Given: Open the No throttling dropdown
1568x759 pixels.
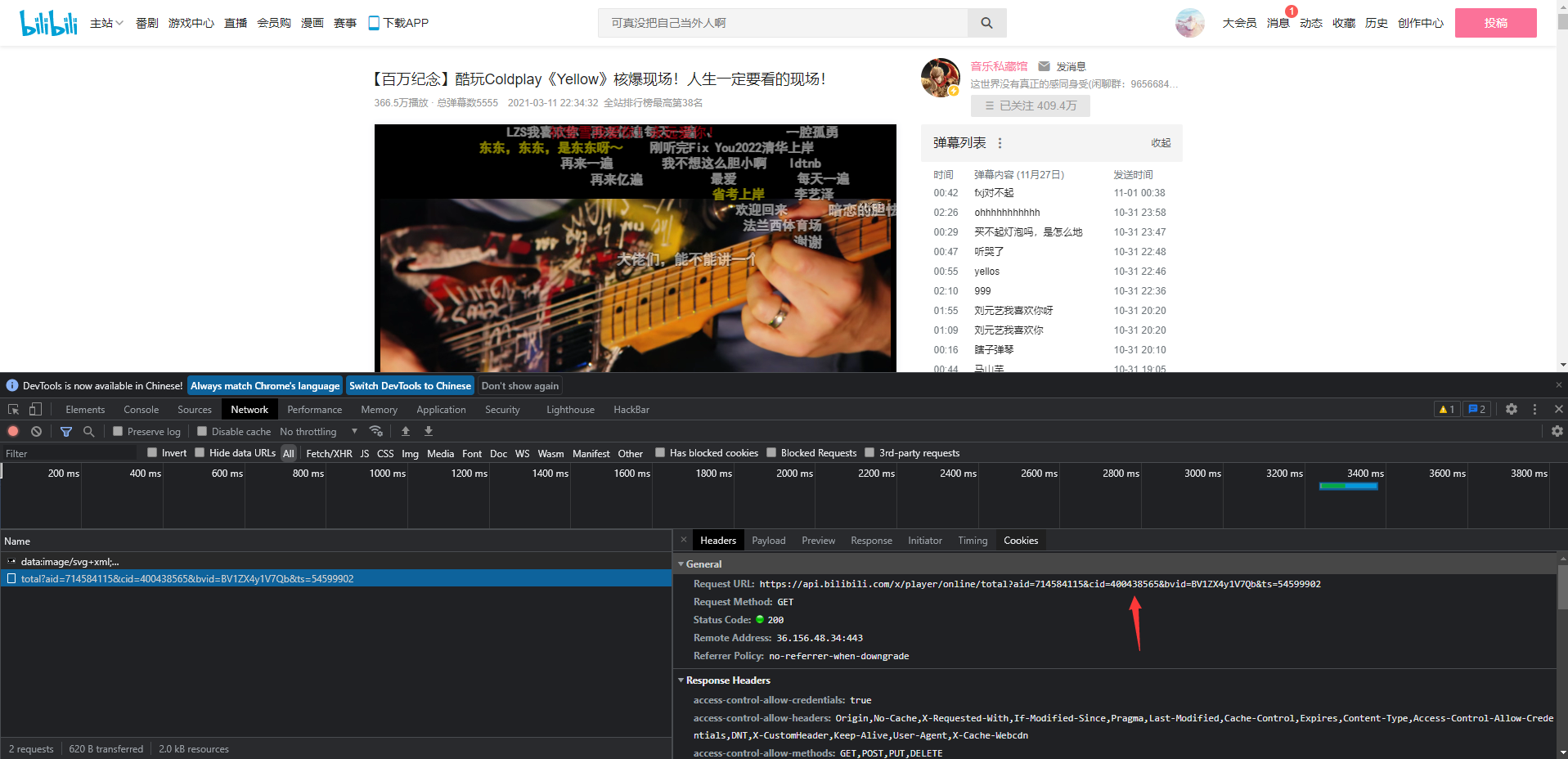Looking at the screenshot, I should pos(319,431).
